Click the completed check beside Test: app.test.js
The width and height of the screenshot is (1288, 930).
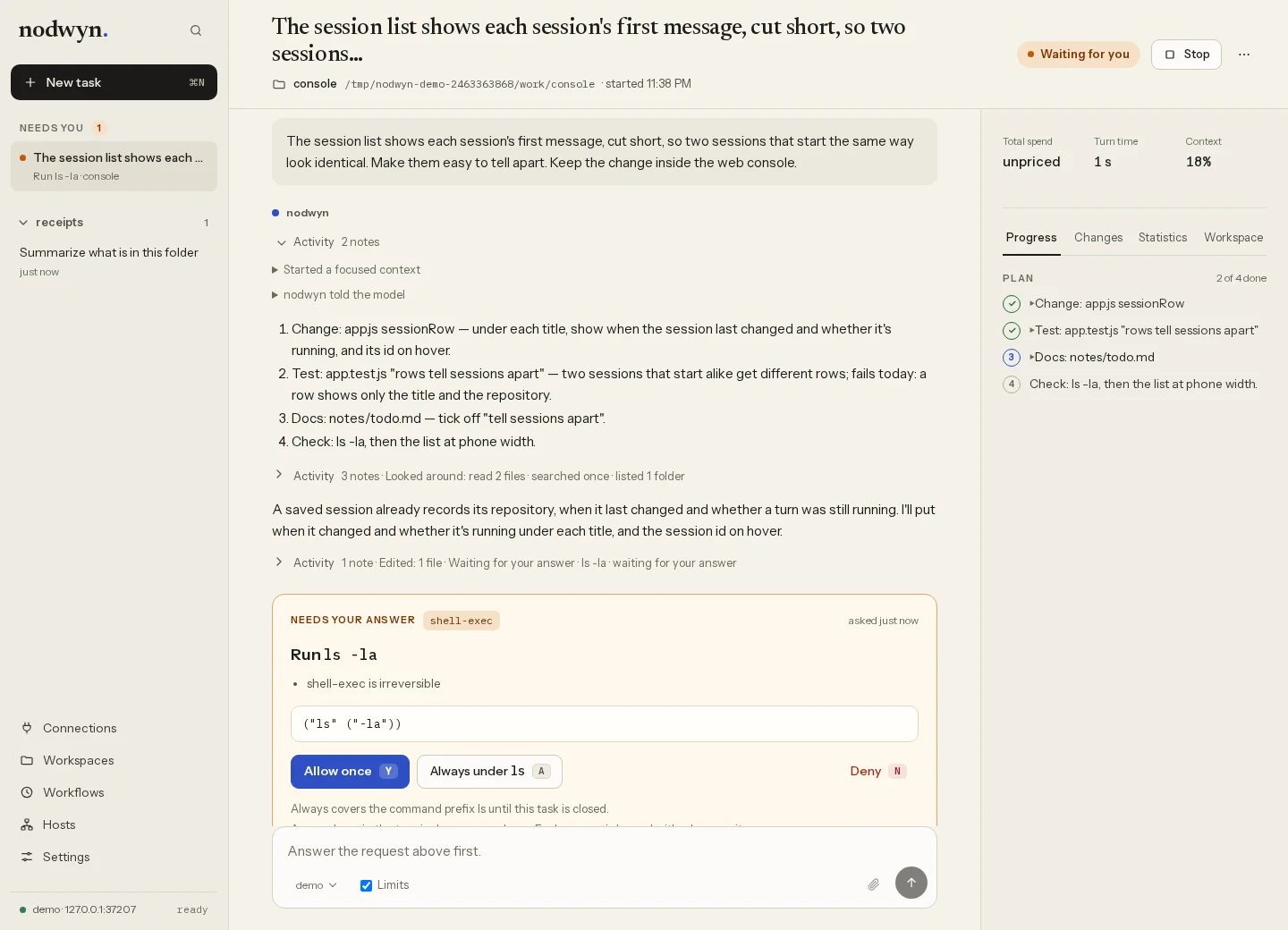click(x=1012, y=331)
